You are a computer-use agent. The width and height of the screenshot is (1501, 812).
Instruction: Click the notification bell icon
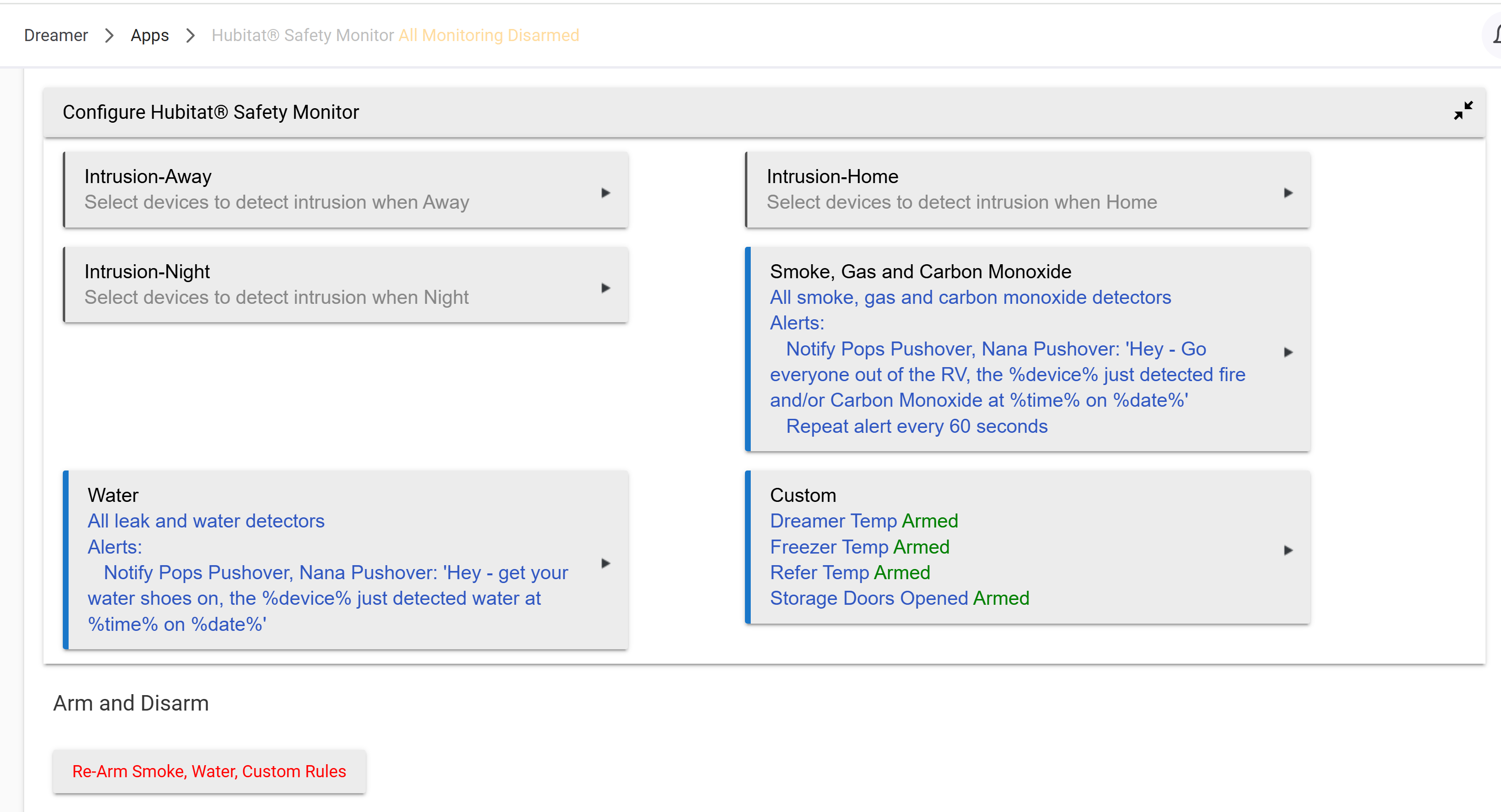tap(1495, 35)
